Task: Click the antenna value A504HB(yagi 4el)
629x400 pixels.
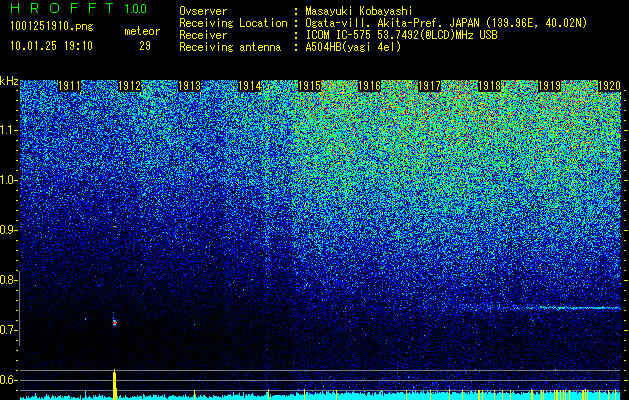Action: coord(353,47)
